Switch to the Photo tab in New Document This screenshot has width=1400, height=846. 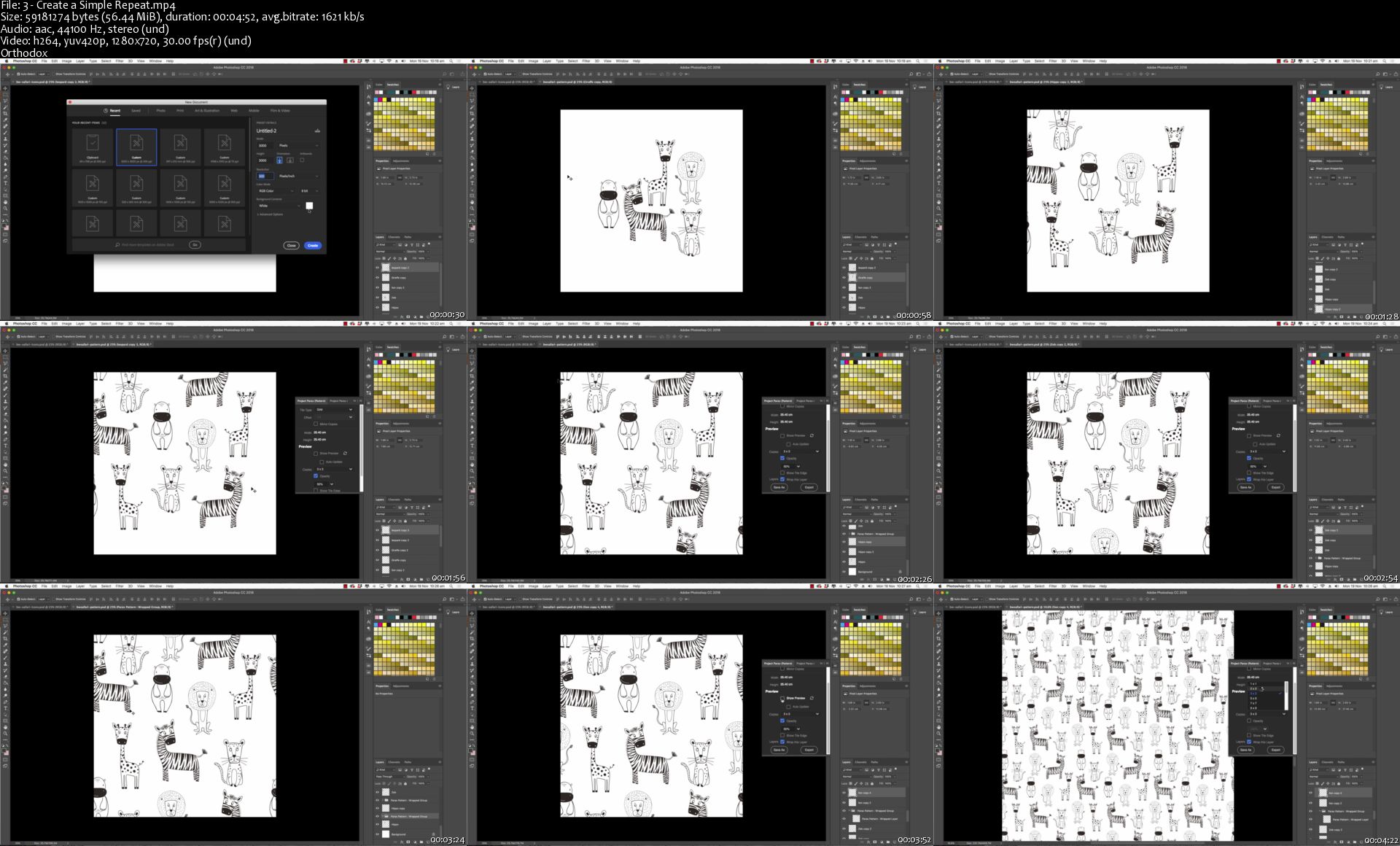[160, 110]
